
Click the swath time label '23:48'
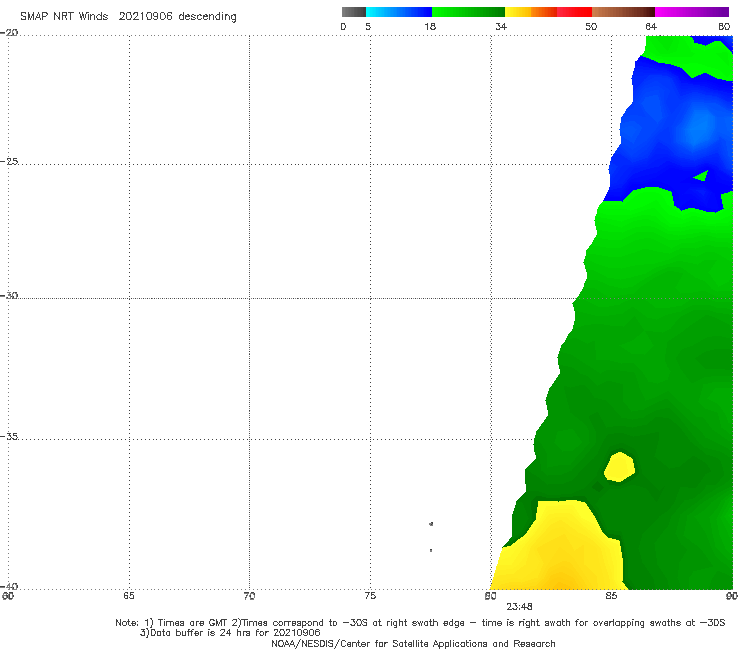520,607
